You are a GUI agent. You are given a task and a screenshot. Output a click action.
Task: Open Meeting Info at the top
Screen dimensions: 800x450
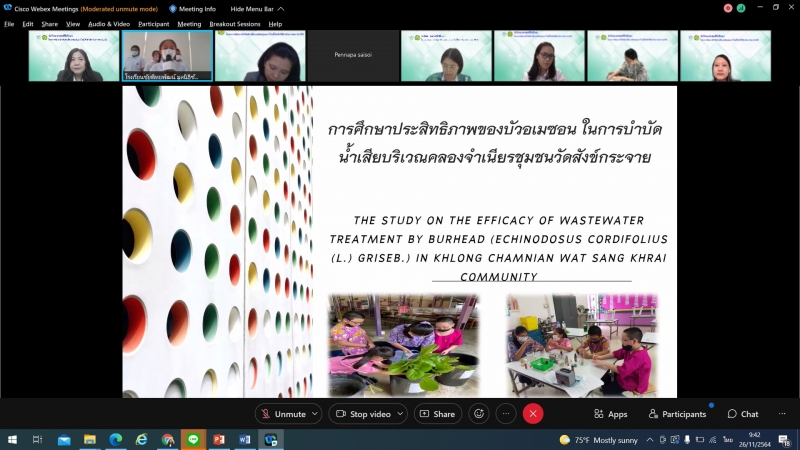coord(192,8)
